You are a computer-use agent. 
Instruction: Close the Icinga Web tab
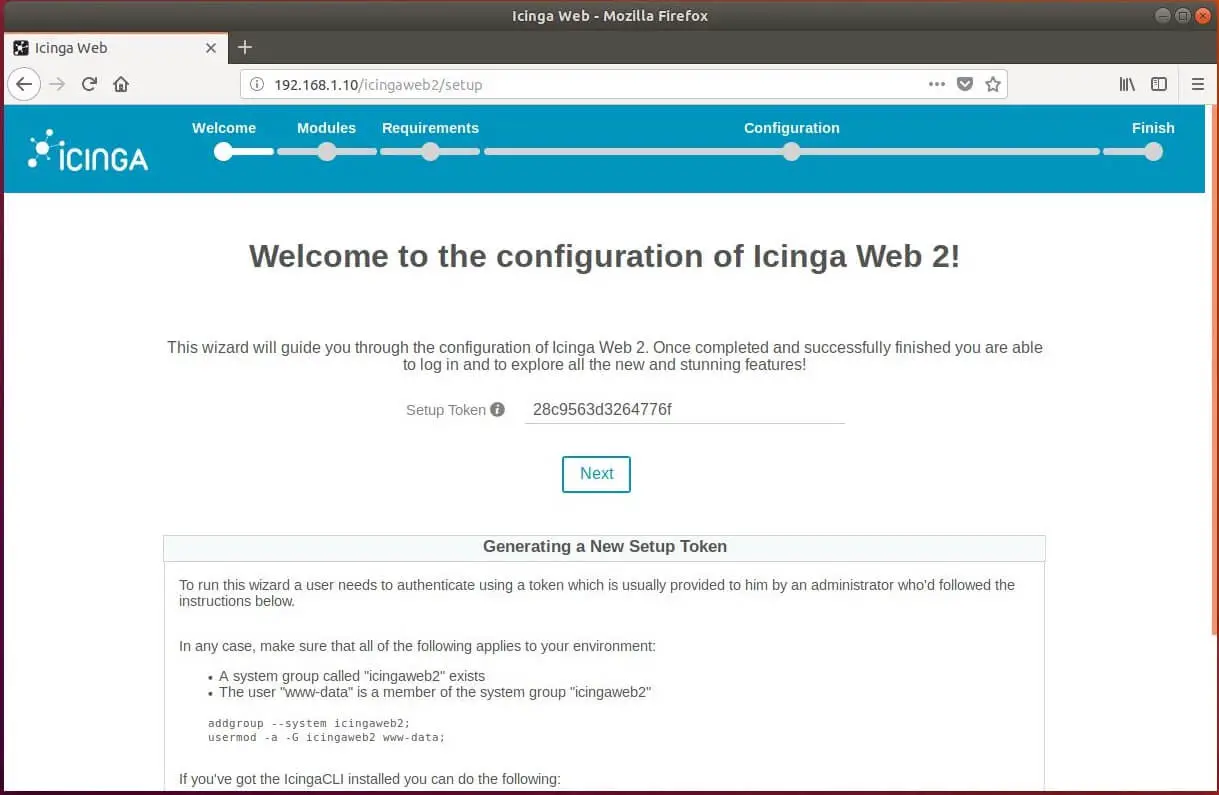[x=211, y=48]
